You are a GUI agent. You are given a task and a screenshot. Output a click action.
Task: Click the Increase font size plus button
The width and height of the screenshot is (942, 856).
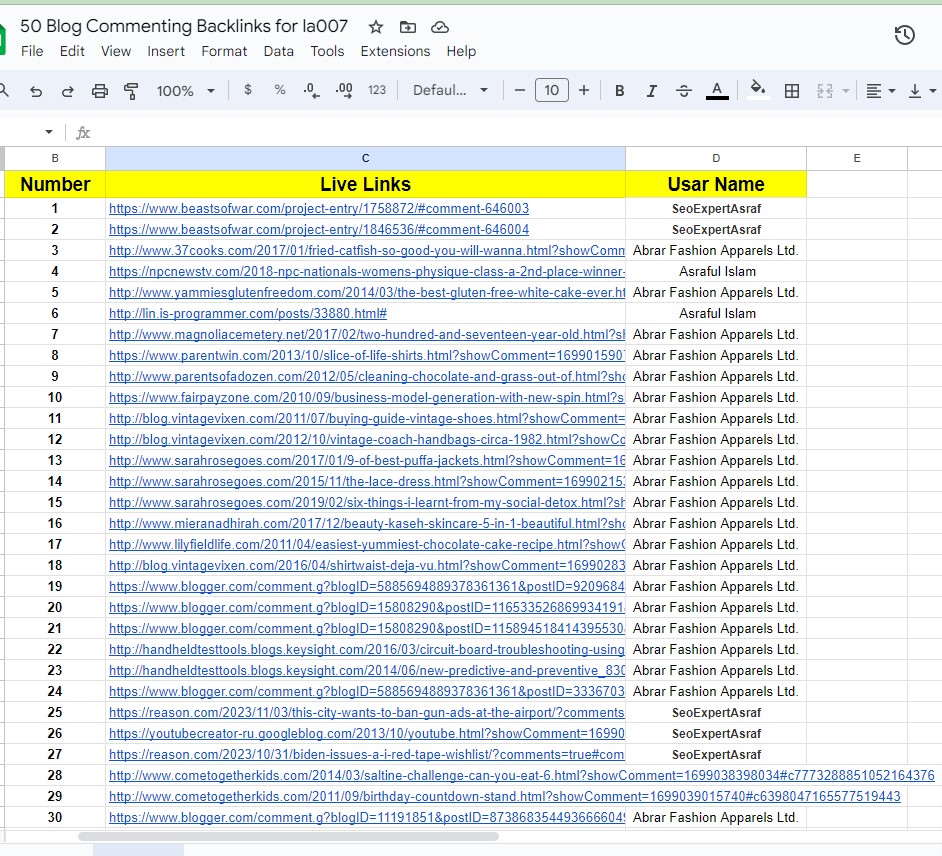[584, 90]
